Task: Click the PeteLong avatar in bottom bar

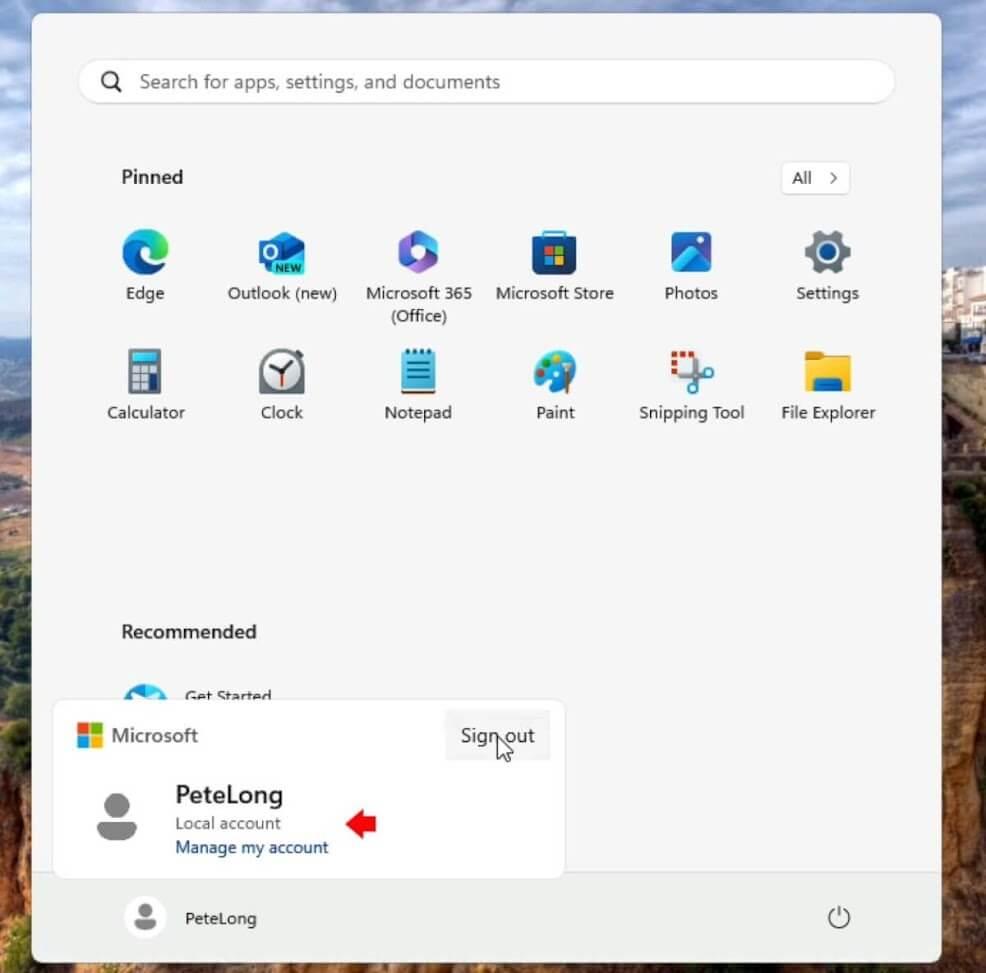Action: (x=145, y=918)
